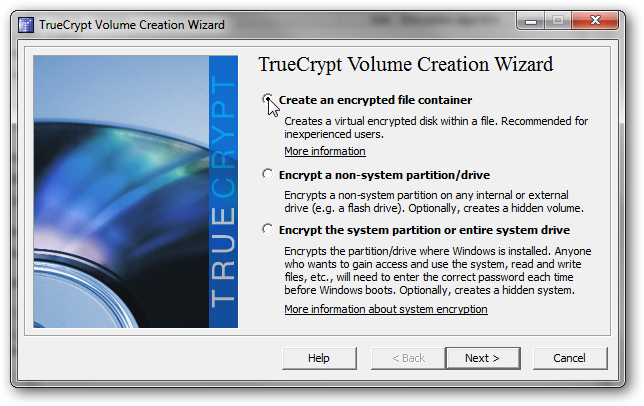This screenshot has height=406, width=644.
Task: Cancel the volume creation wizard
Action: (570, 358)
